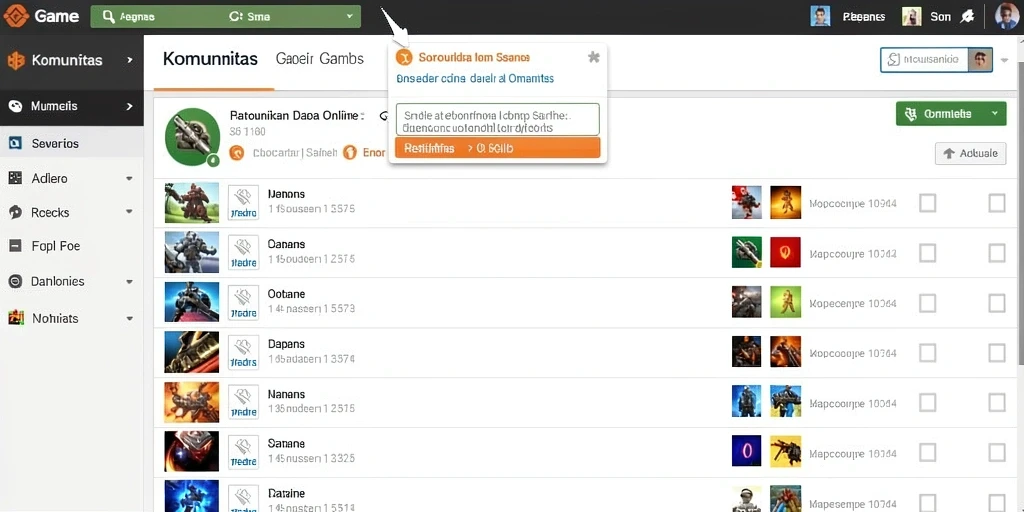Click the green community avatar icon
Viewport: 1024px width, 512px height.
pos(192,136)
